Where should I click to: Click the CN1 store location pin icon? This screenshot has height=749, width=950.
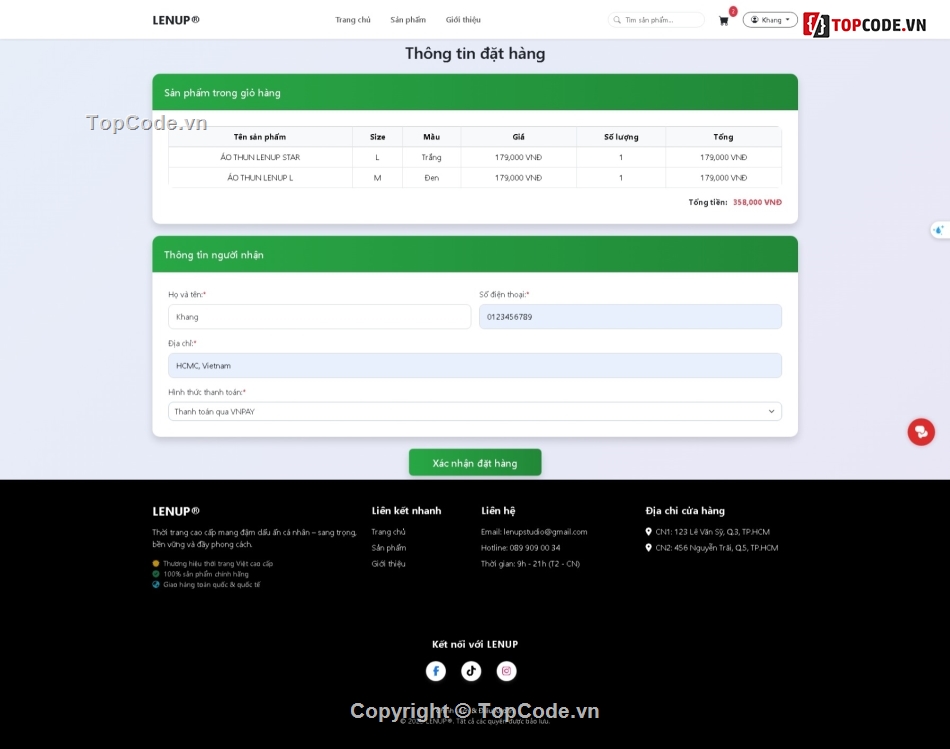648,531
